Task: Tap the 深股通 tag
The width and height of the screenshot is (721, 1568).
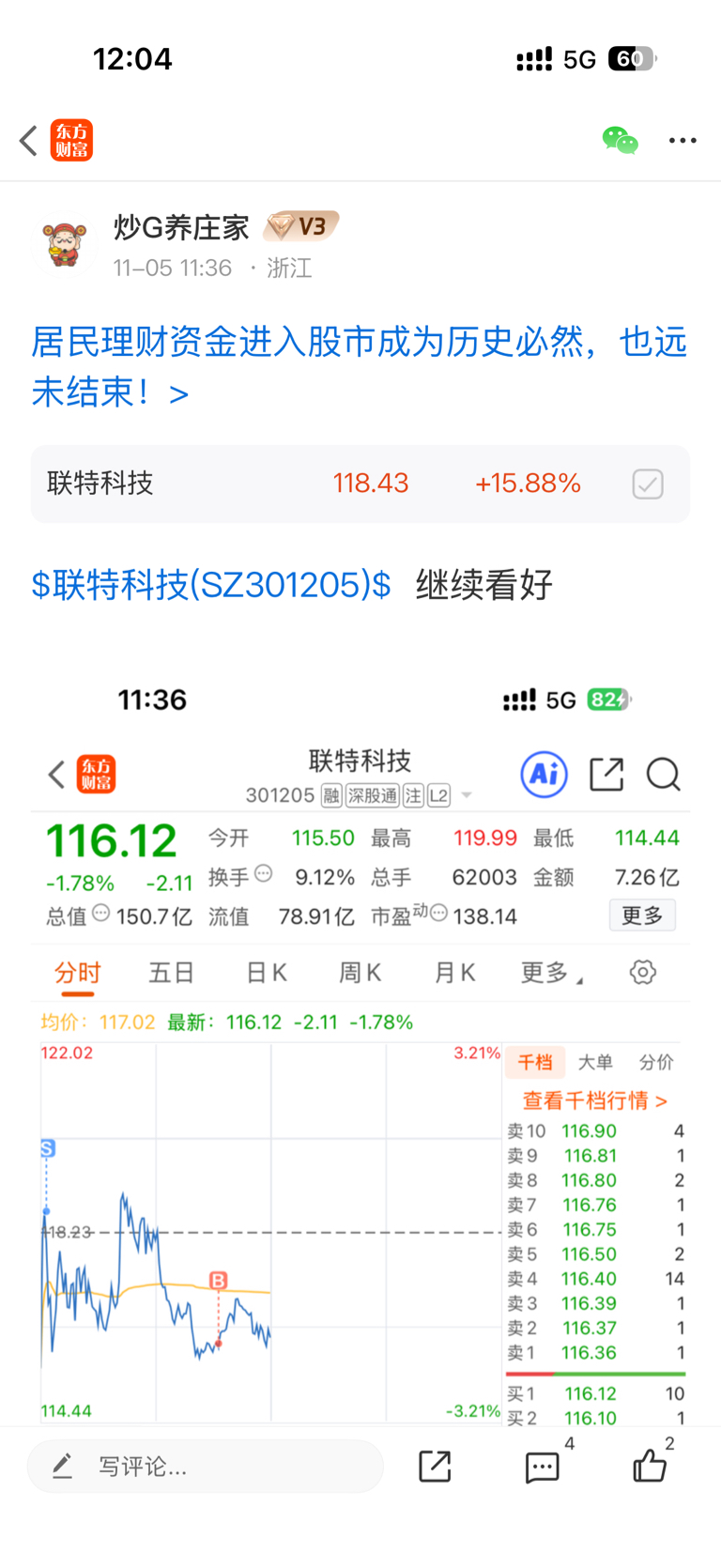Action: (x=373, y=796)
